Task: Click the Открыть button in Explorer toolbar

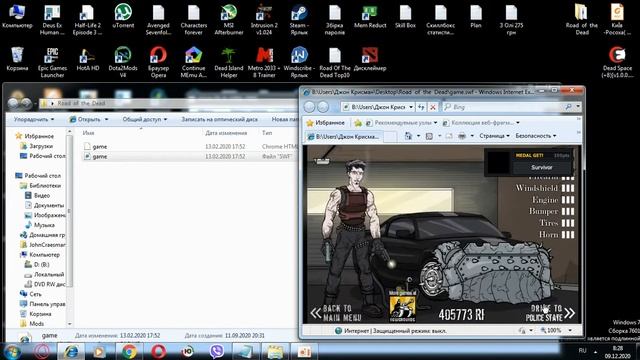Action: pyautogui.click(x=85, y=120)
